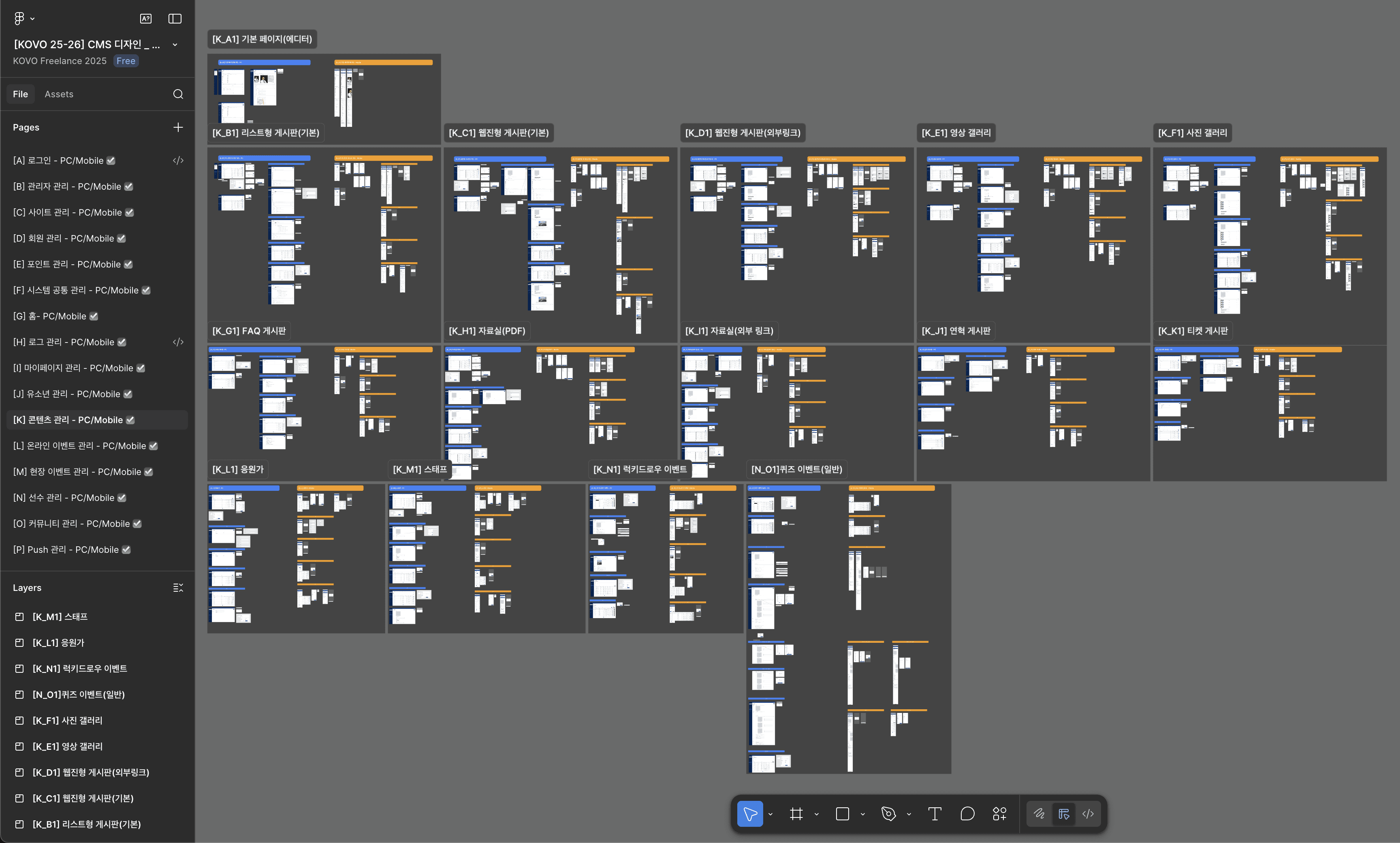Expand file name dropdown chevron

click(x=175, y=45)
